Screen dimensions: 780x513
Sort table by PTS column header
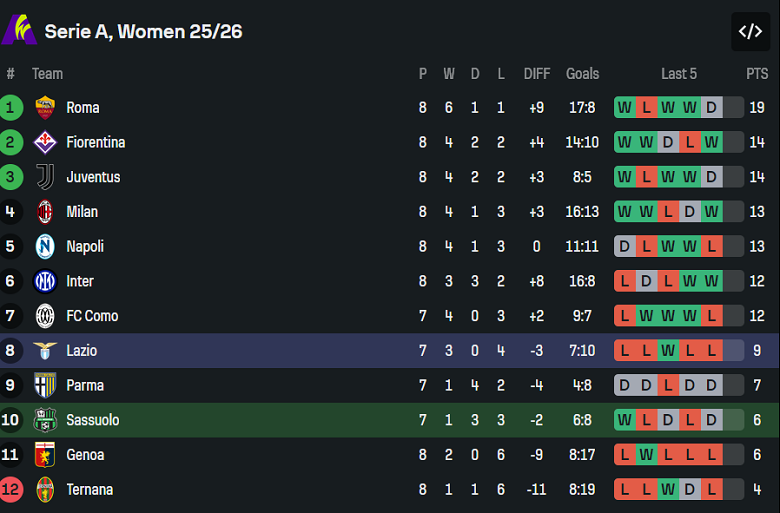(x=757, y=73)
